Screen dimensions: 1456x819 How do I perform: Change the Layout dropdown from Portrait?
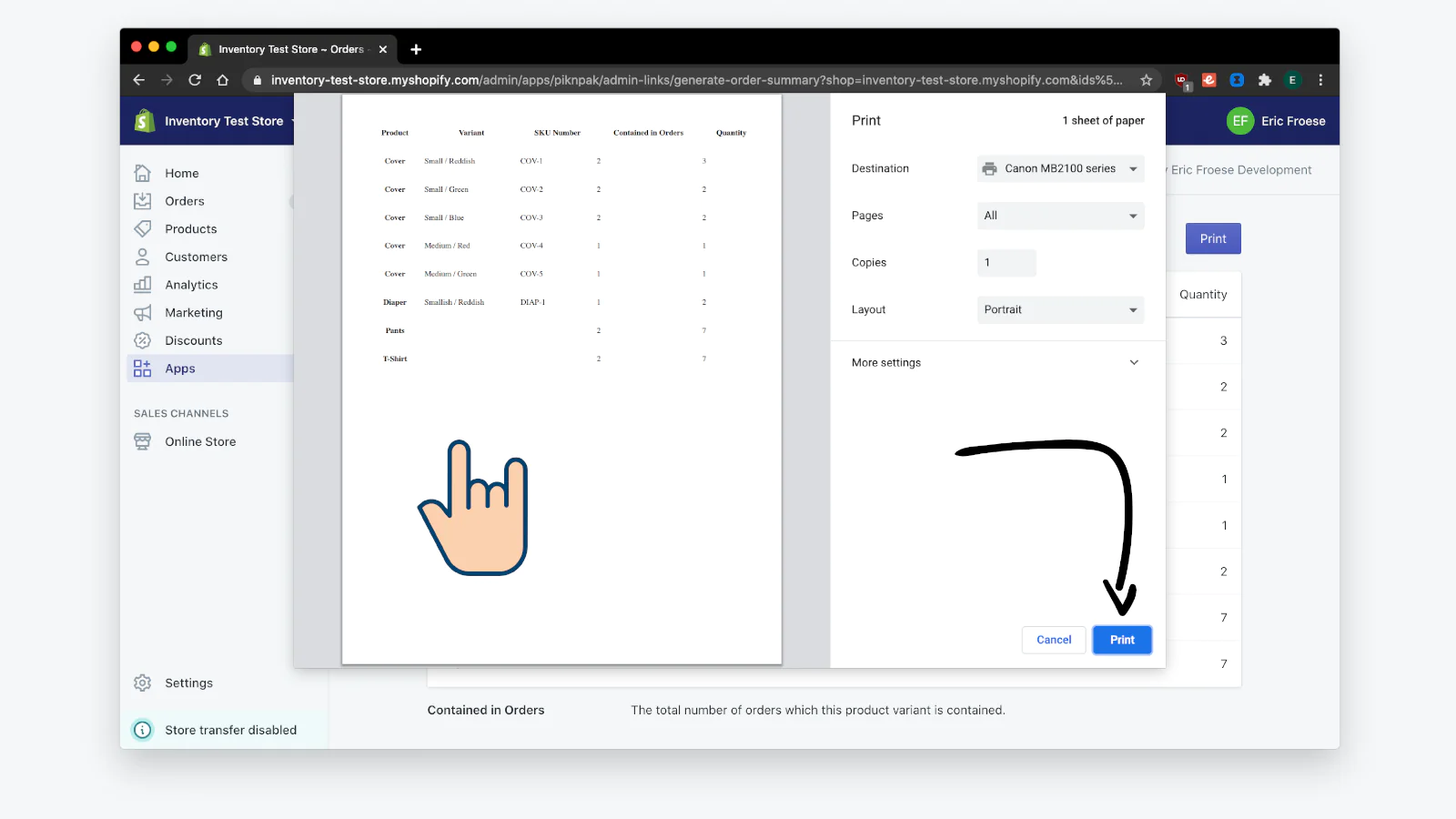(x=1060, y=309)
